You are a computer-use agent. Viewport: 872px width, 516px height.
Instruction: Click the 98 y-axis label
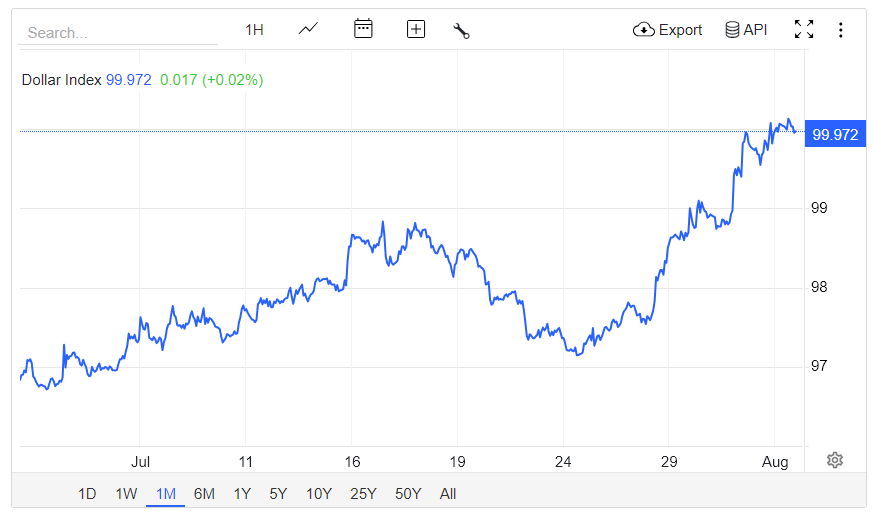coord(819,287)
